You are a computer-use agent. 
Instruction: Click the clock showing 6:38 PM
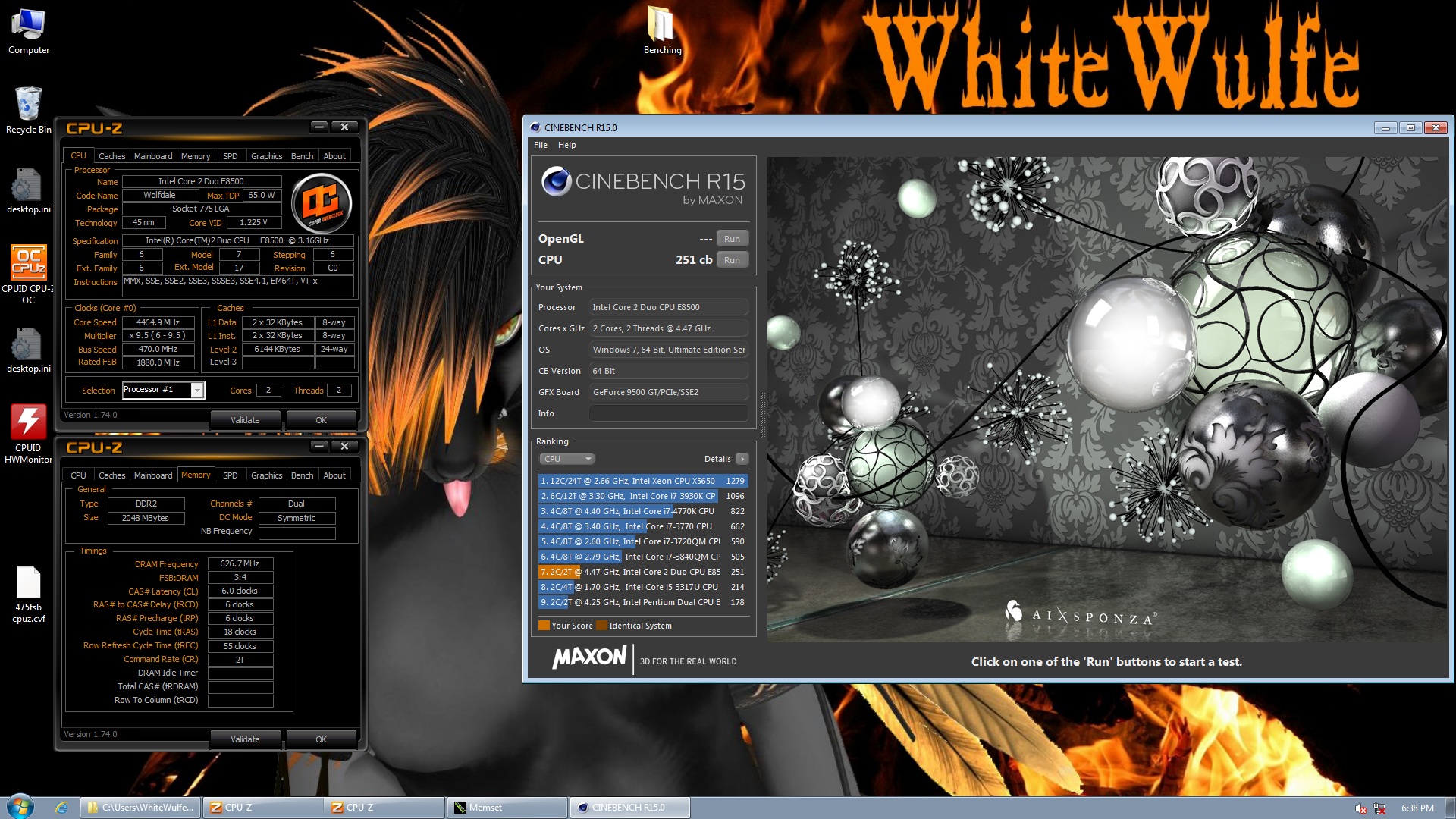point(1417,808)
